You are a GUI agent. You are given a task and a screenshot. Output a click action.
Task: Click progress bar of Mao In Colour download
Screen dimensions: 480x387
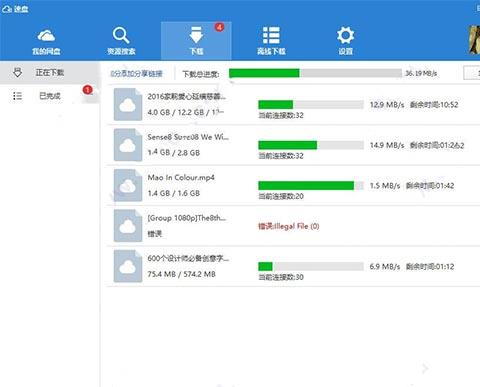click(x=311, y=186)
